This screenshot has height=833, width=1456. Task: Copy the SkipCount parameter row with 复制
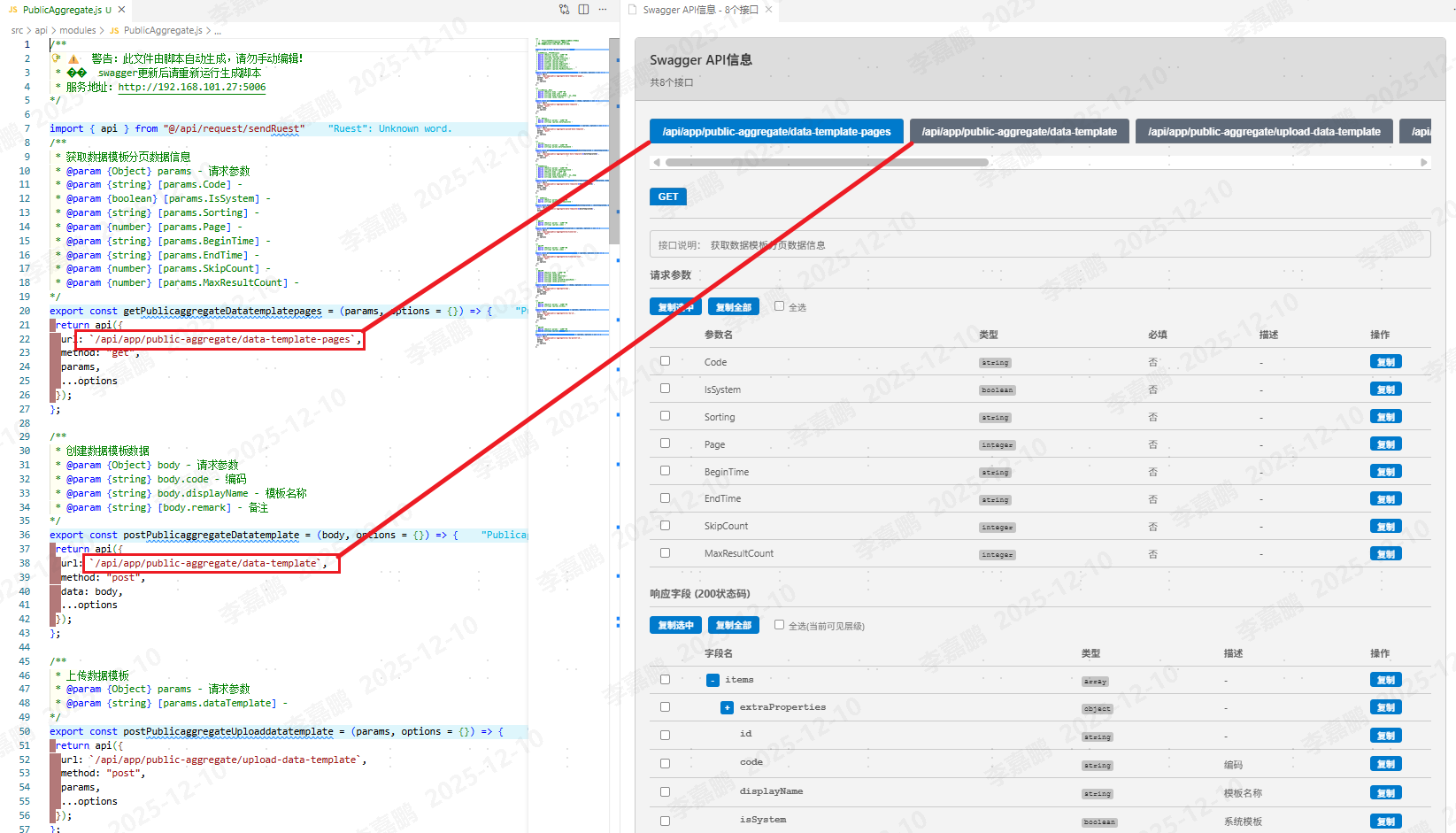tap(1386, 527)
